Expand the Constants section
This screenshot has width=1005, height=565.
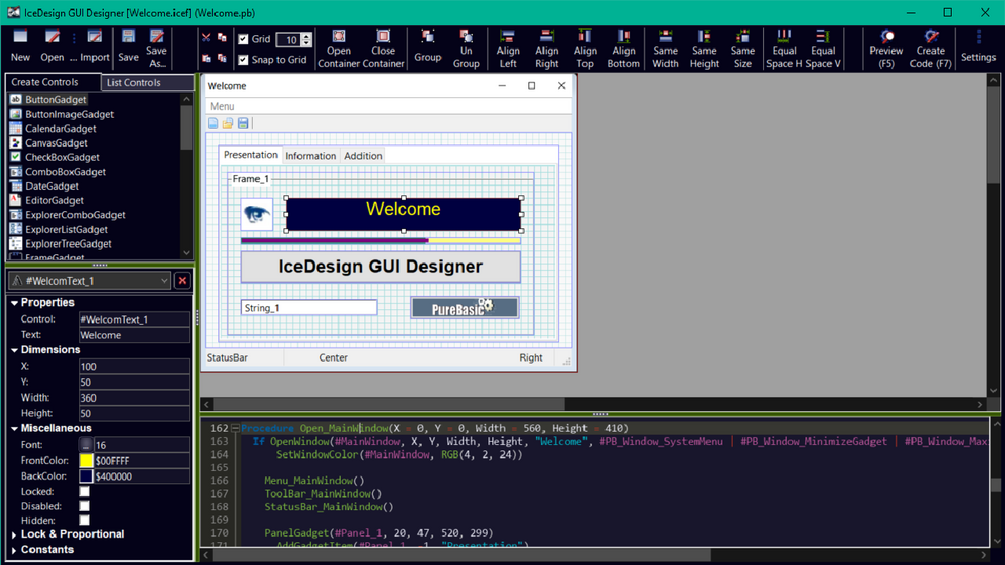click(14, 550)
